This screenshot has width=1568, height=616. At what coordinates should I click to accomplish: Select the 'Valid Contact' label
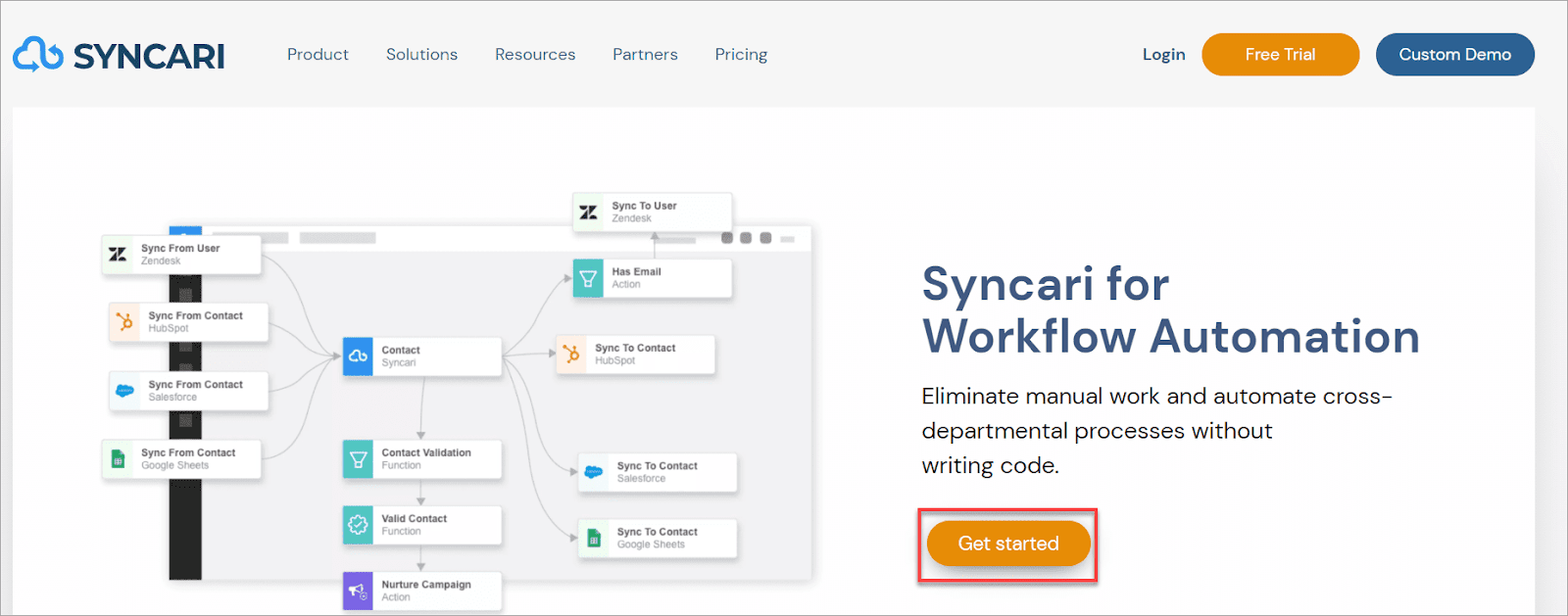414,519
